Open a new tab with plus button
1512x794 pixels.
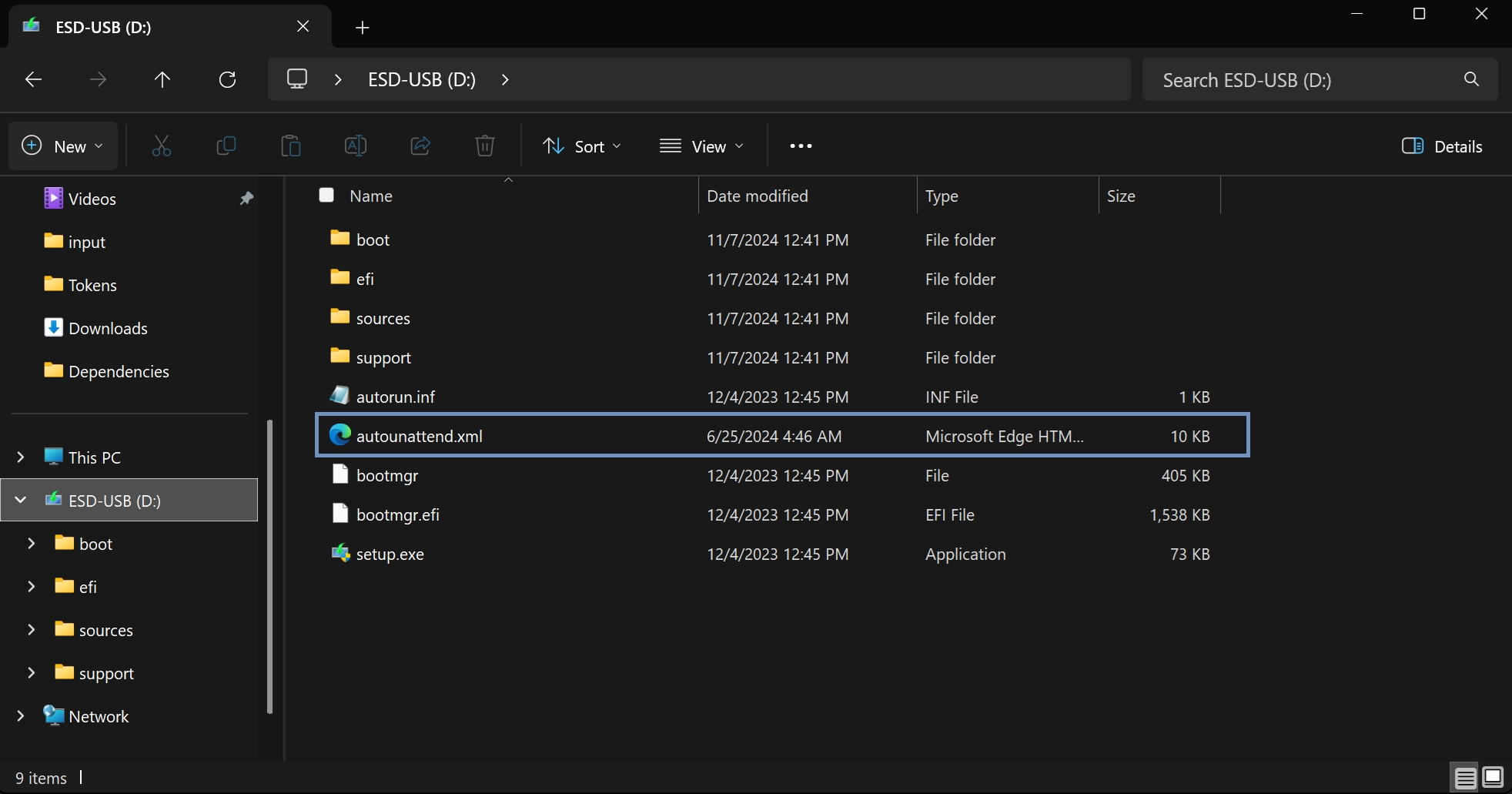363,28
